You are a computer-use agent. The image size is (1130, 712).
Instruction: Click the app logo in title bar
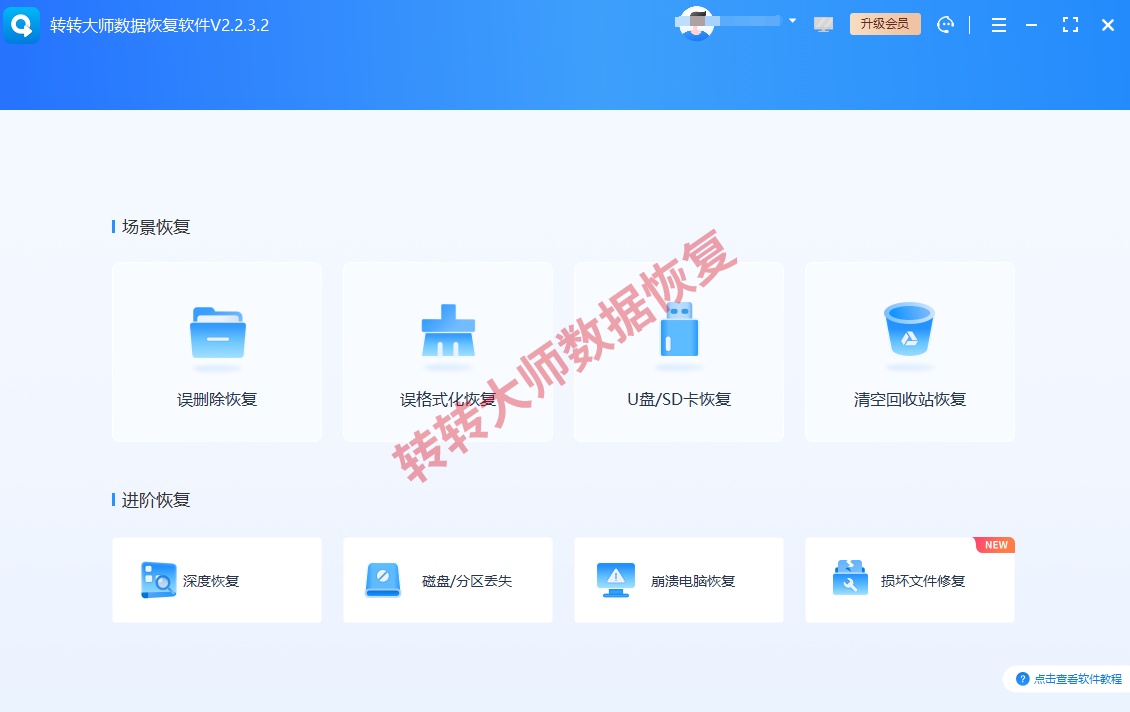pos(22,25)
